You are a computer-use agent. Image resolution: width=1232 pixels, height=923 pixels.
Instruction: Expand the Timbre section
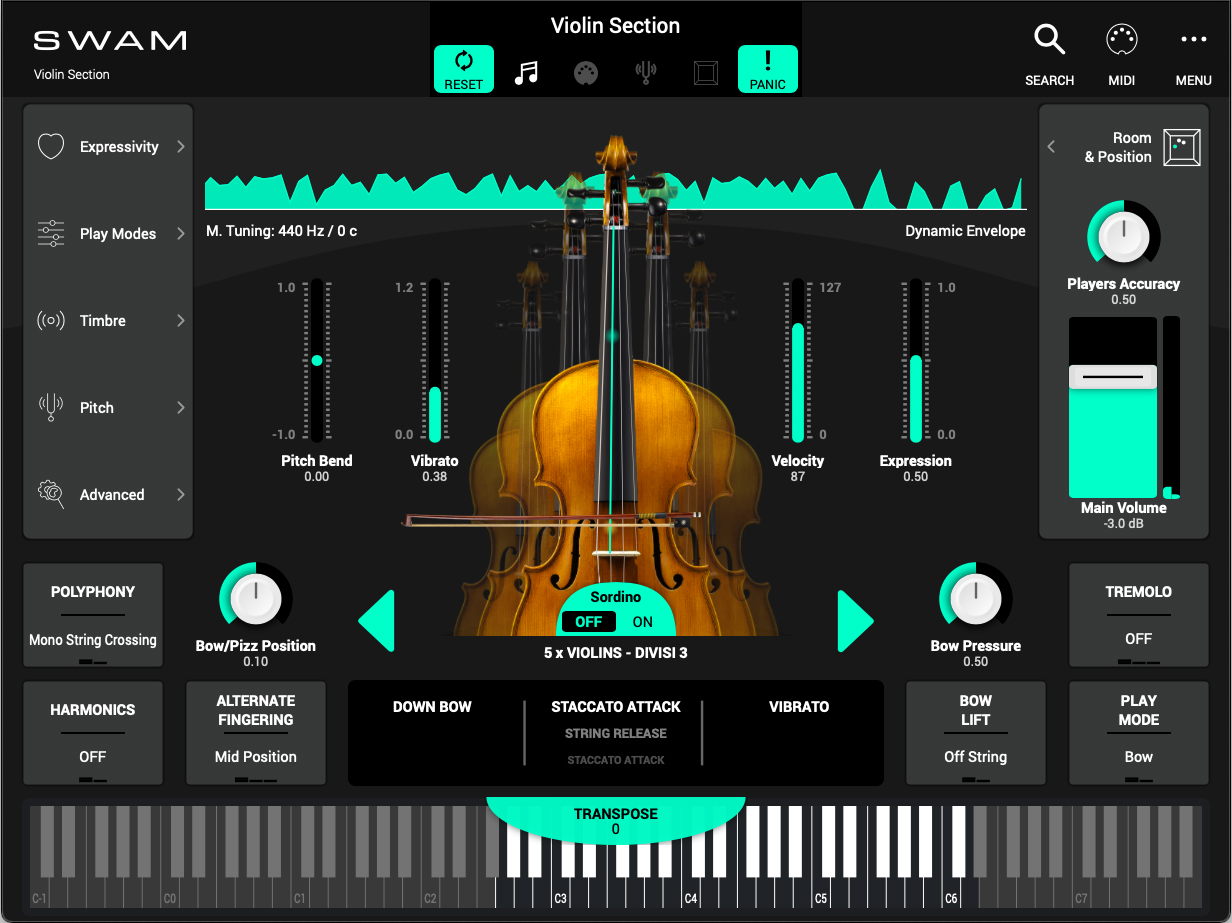(x=108, y=321)
